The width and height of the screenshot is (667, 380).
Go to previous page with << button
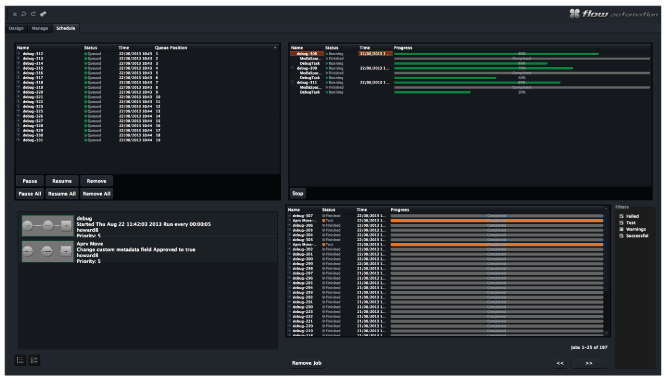click(560, 363)
